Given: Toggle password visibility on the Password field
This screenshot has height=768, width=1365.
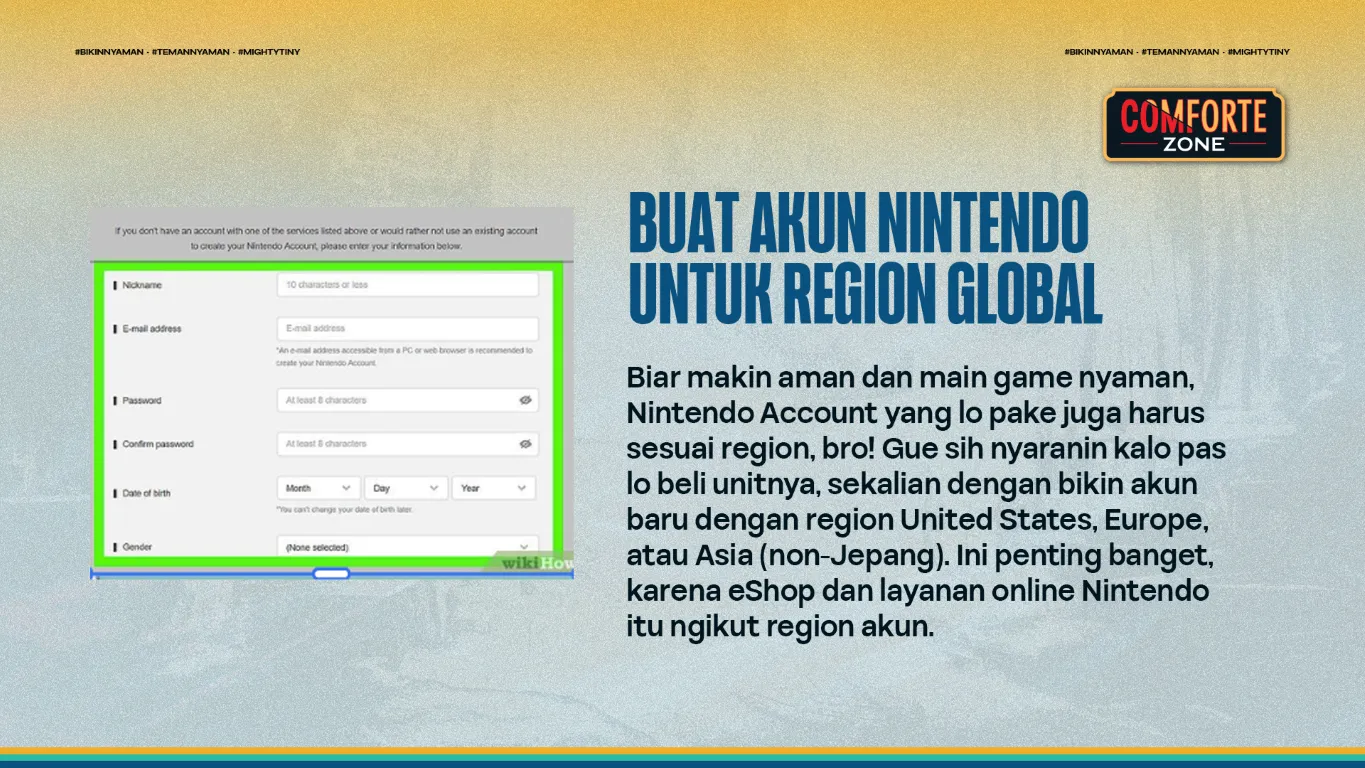Looking at the screenshot, I should click(x=525, y=400).
